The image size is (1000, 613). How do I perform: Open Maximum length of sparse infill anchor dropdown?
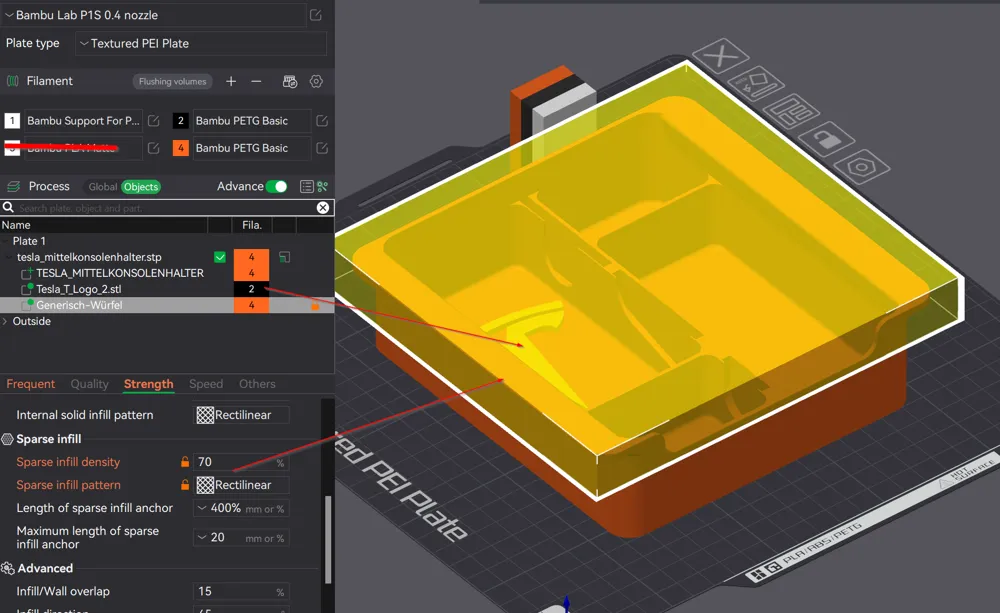(x=241, y=538)
